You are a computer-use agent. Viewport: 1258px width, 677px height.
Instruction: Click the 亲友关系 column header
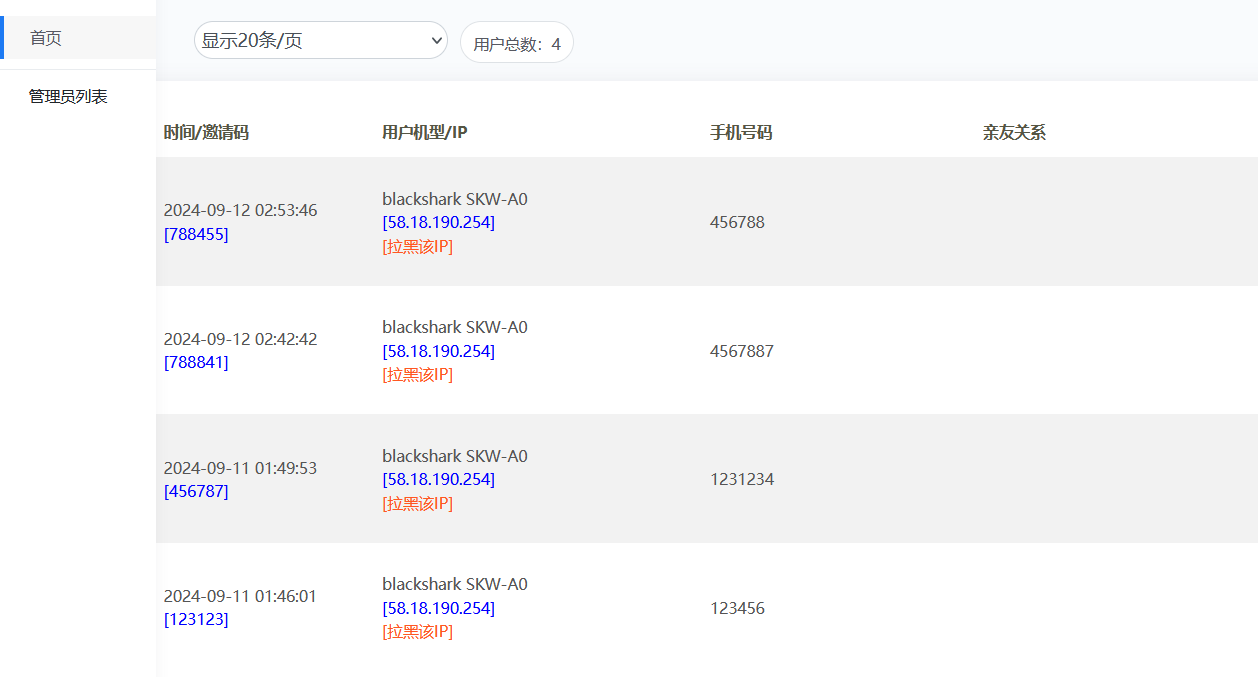pos(1014,132)
